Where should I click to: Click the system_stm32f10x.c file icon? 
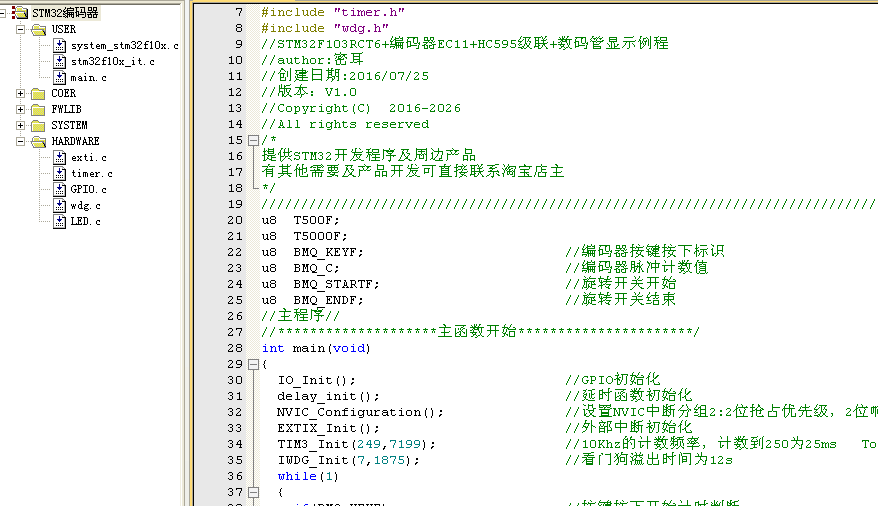(x=60, y=45)
